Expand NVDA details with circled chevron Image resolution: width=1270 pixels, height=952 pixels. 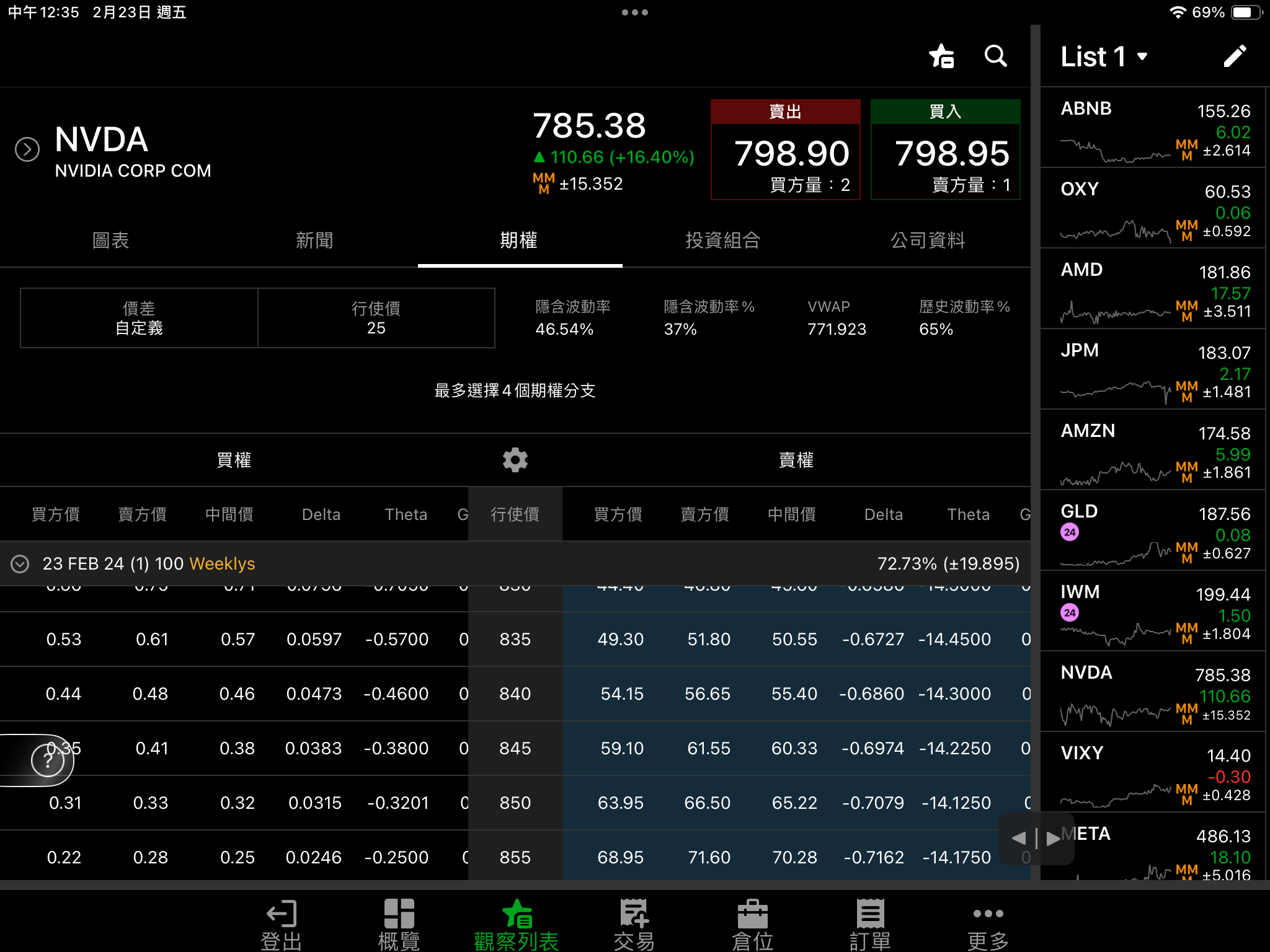(27, 149)
